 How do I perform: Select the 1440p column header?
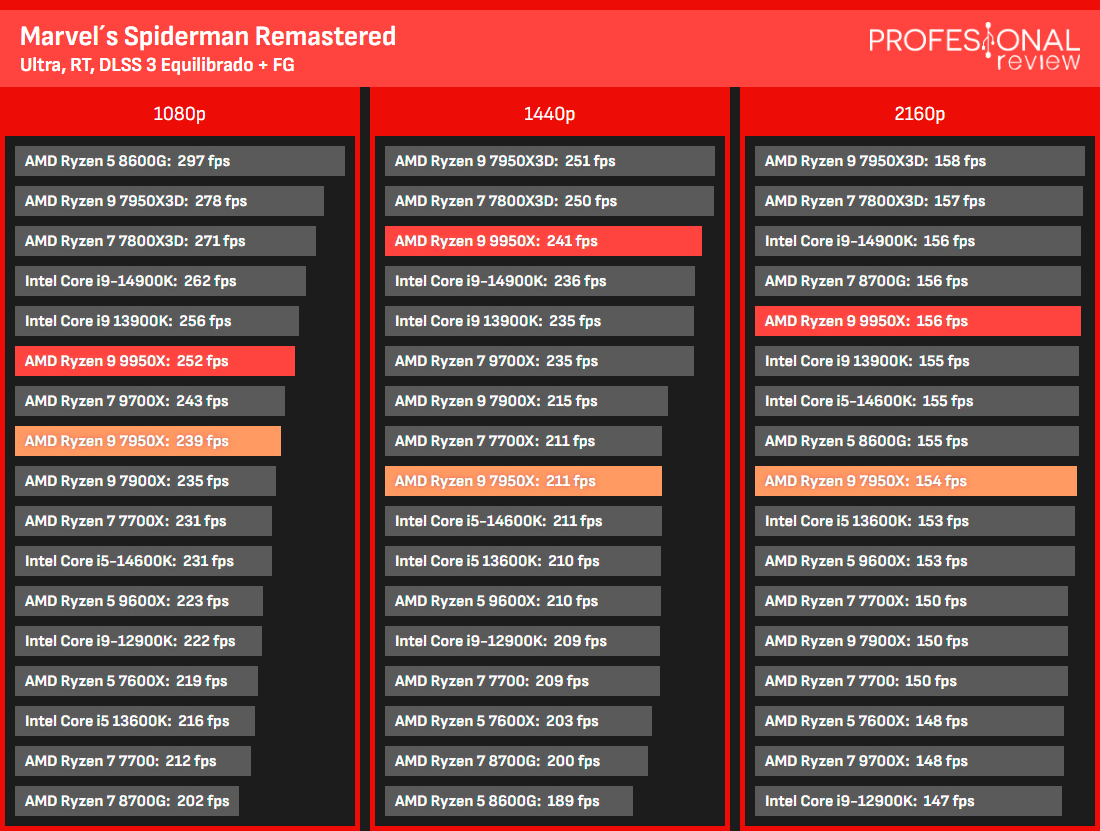click(549, 113)
